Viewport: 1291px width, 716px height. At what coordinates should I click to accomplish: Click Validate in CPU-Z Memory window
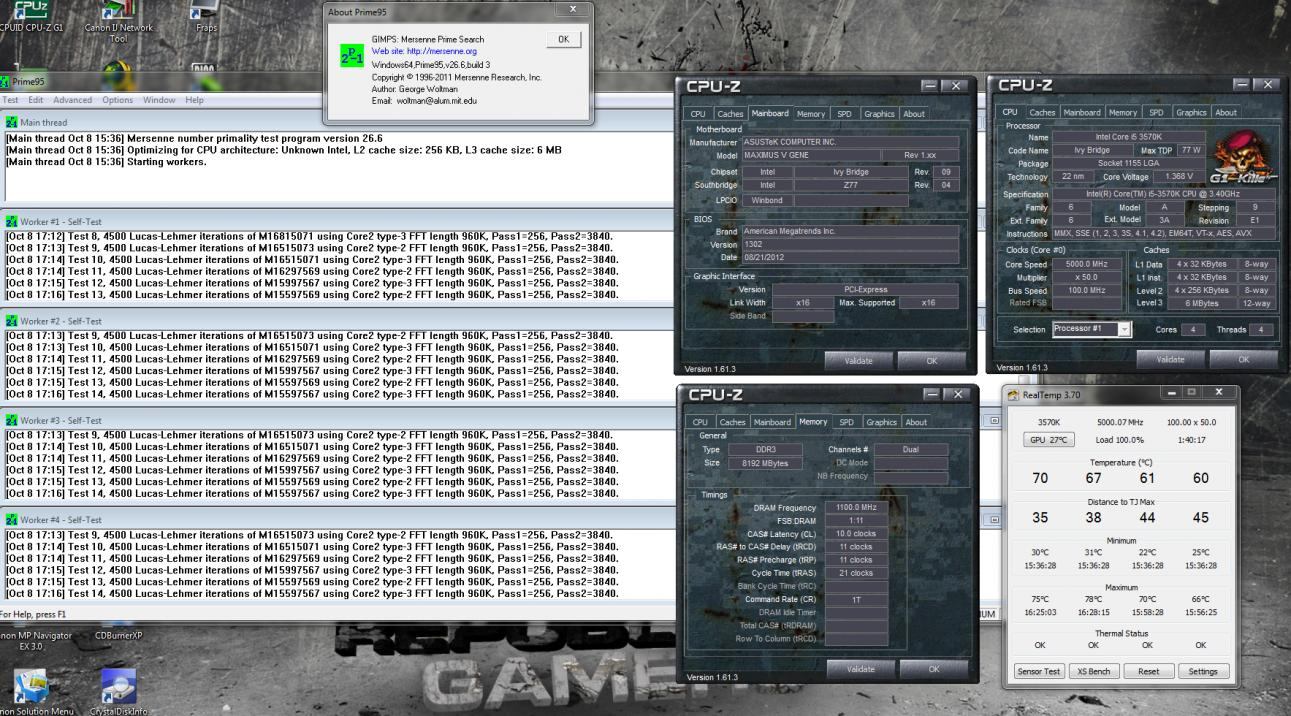pyautogui.click(x=859, y=669)
